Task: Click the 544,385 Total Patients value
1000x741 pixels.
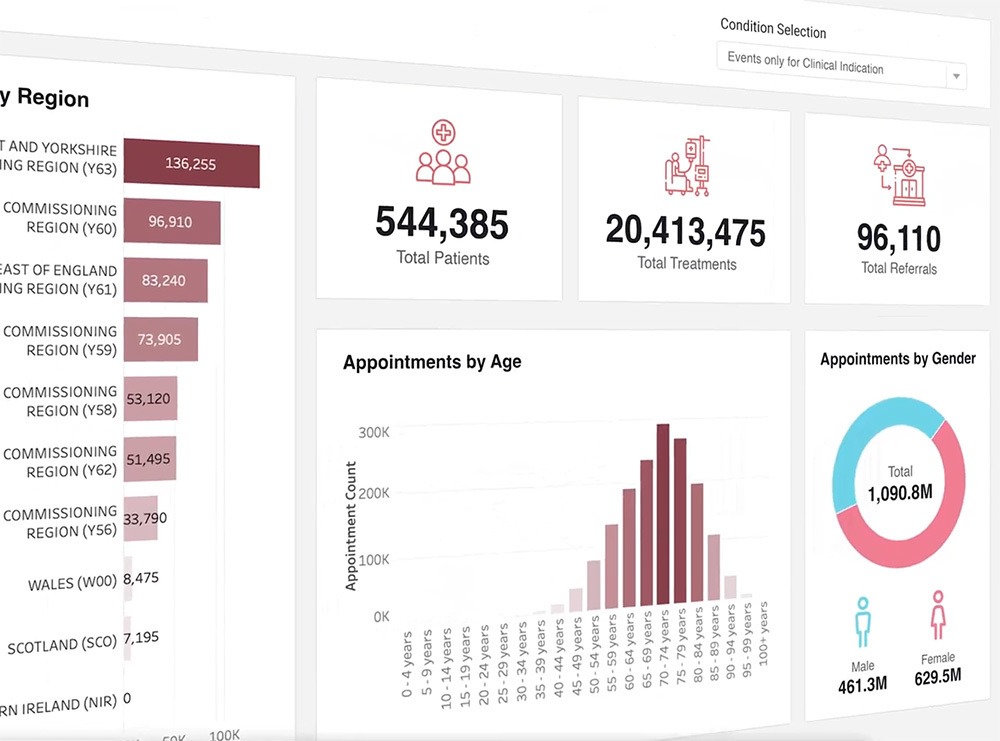Action: tap(442, 223)
